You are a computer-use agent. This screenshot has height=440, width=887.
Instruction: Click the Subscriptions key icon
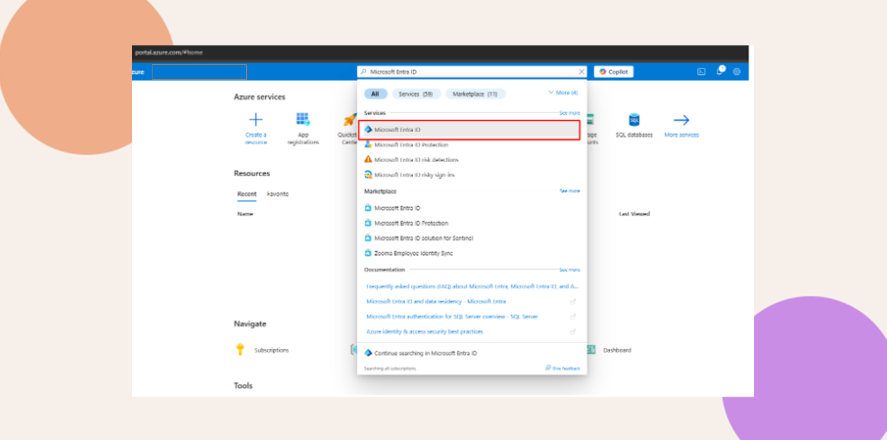click(x=240, y=350)
